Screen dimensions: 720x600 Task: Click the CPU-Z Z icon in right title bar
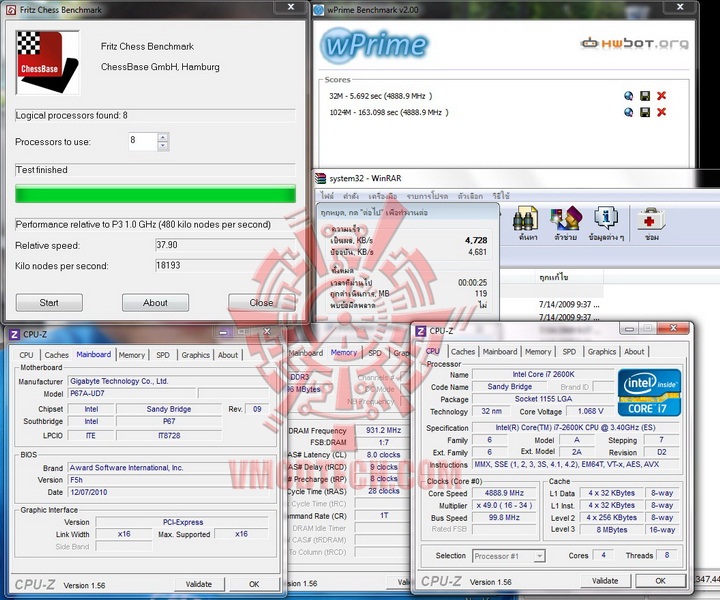pos(420,331)
